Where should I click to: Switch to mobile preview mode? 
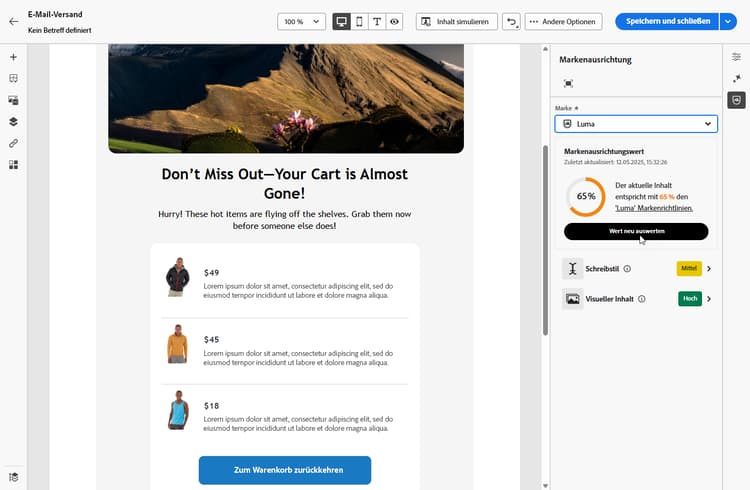(x=359, y=22)
